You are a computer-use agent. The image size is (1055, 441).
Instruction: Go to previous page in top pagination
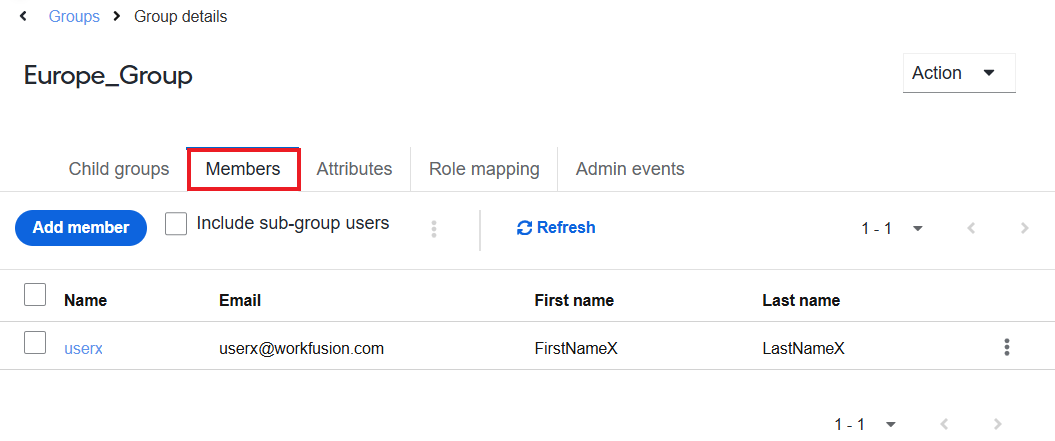pos(971,228)
